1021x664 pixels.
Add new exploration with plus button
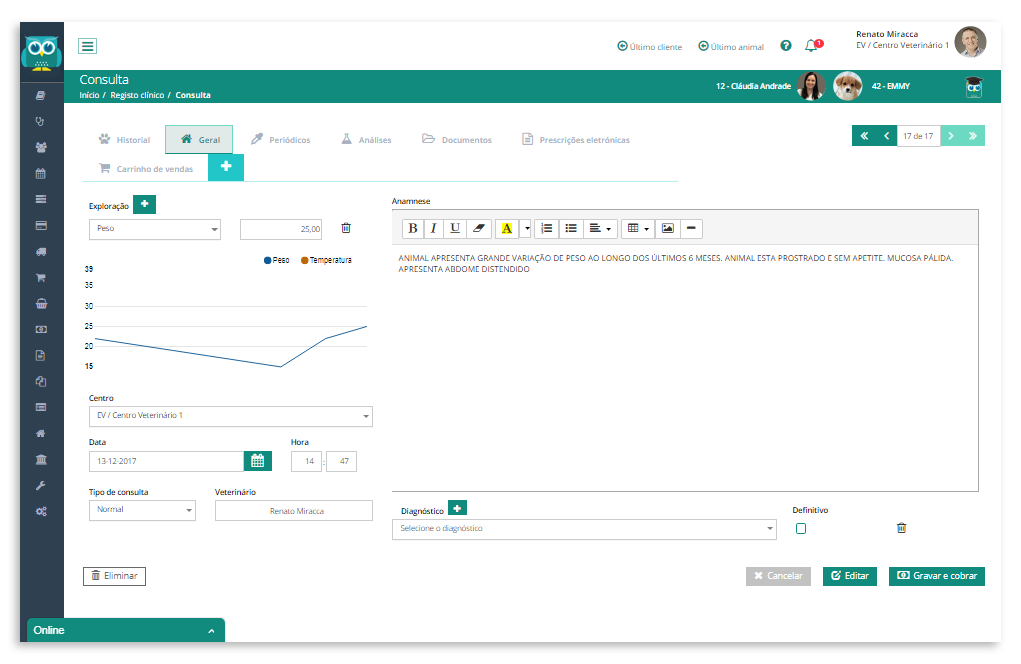[145, 204]
